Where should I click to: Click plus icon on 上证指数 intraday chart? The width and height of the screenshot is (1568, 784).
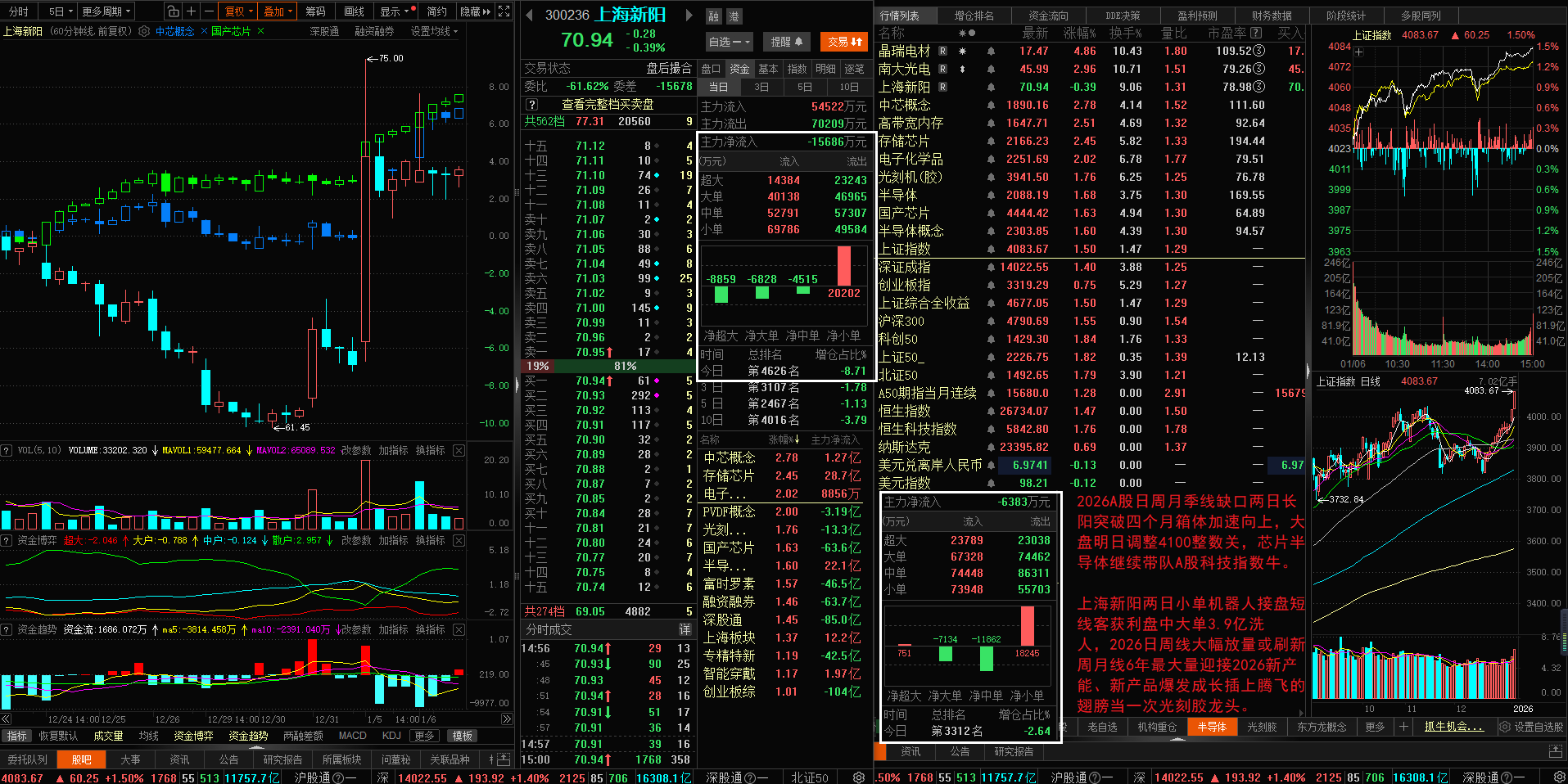point(1359,52)
